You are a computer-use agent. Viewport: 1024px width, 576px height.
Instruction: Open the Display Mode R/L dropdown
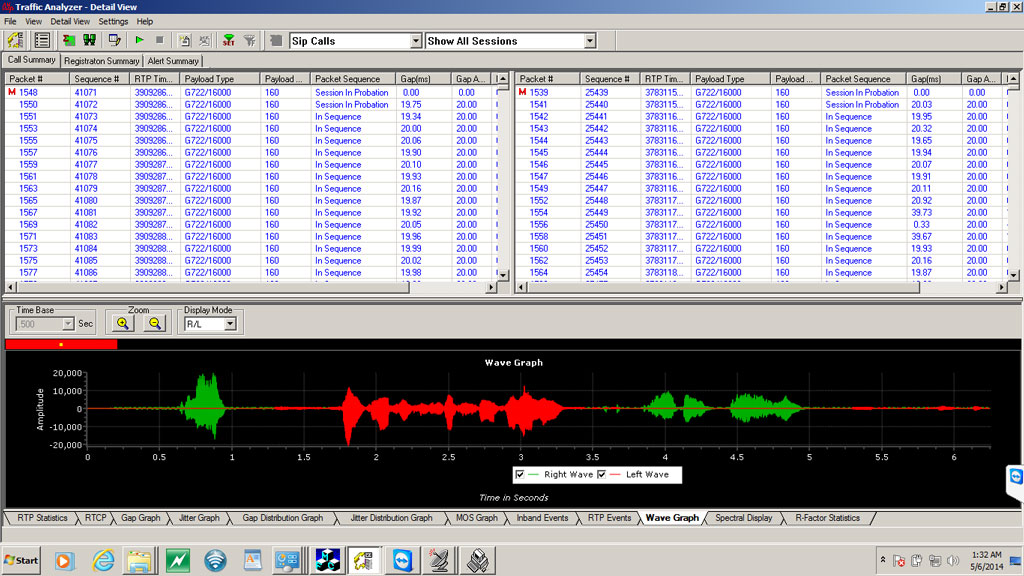pyautogui.click(x=229, y=324)
